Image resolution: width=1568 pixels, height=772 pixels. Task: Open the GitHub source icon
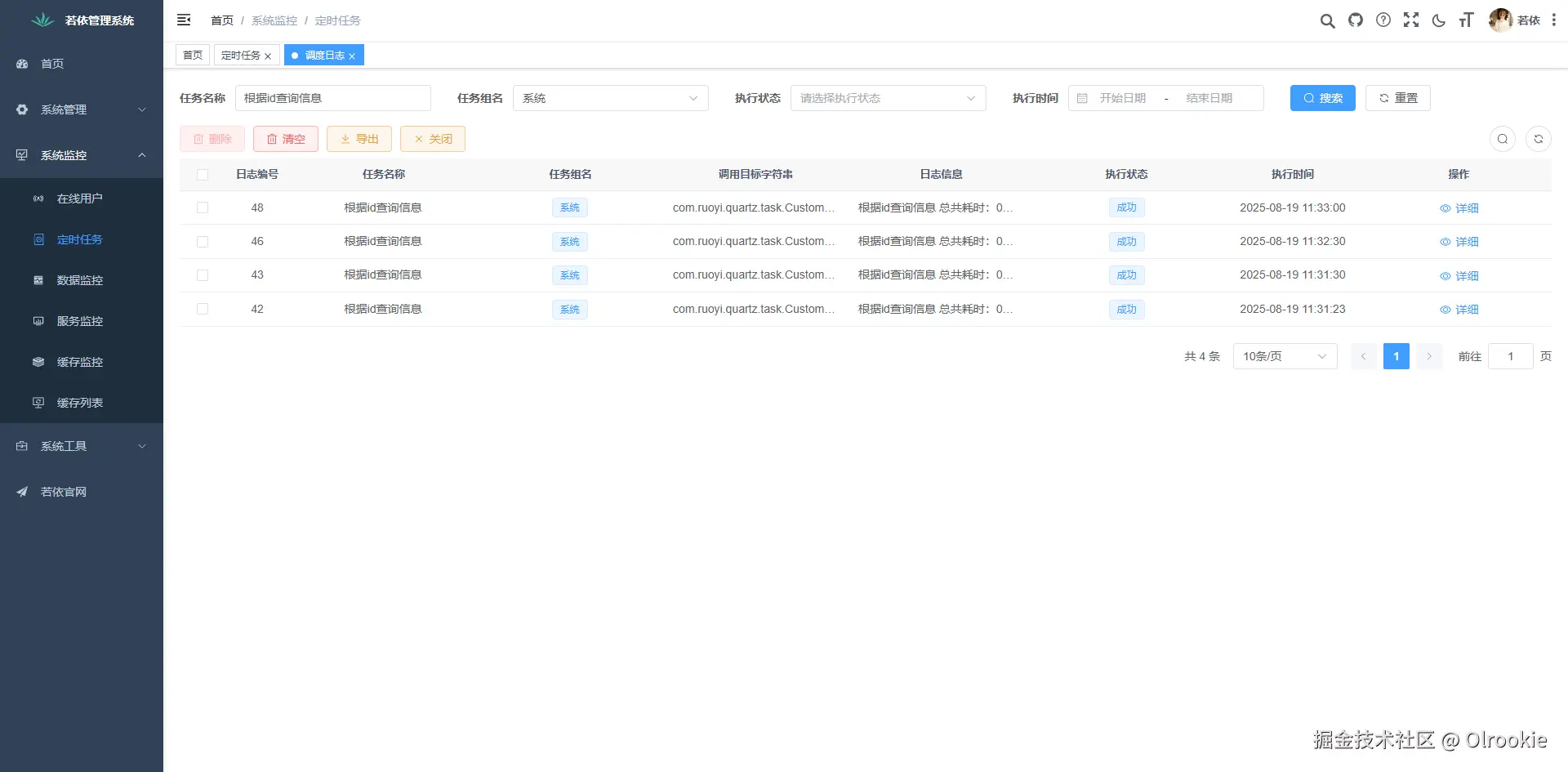[x=1356, y=20]
